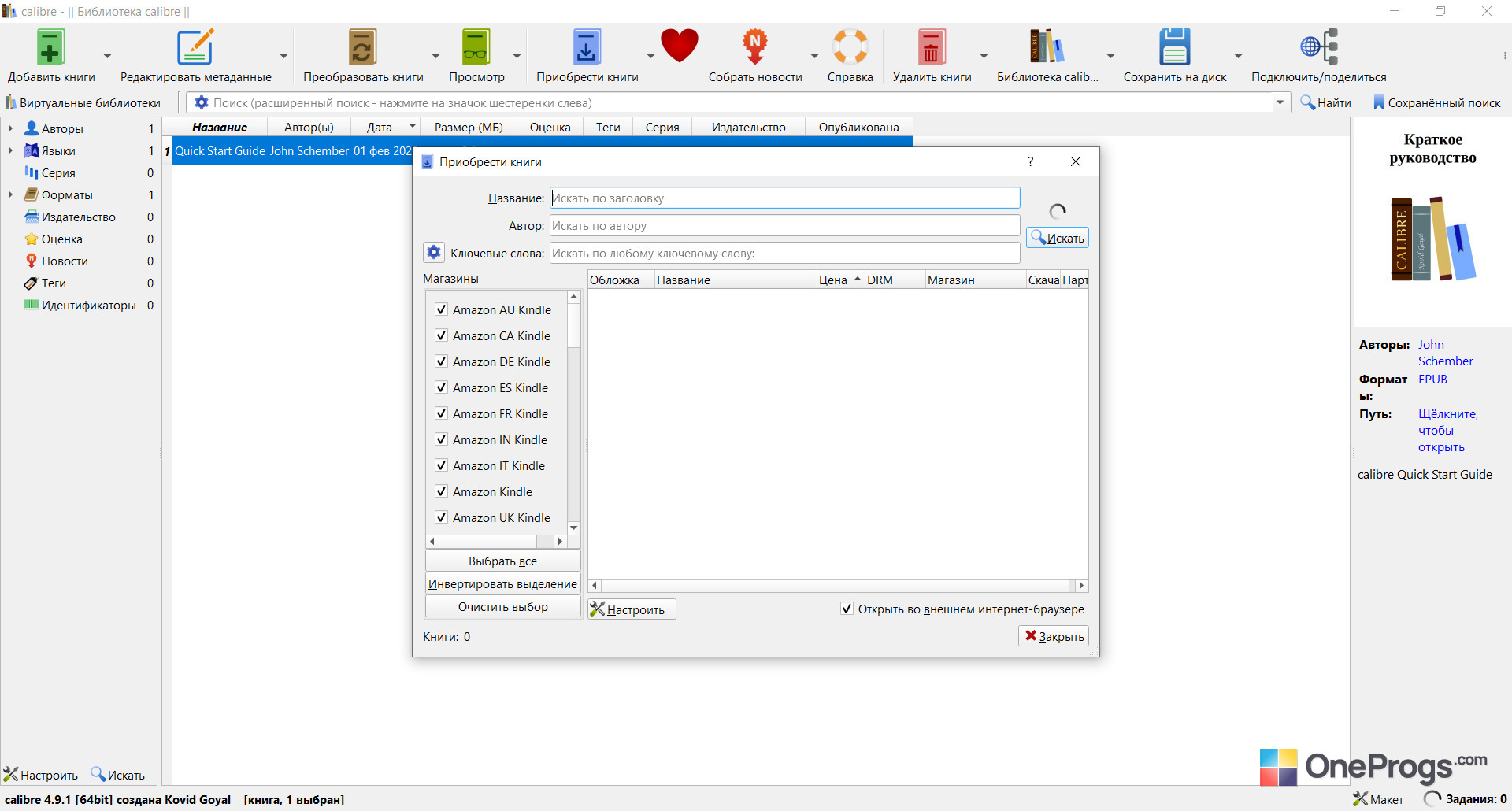The image size is (1512, 811).
Task: Click the Искать search button in dialog
Action: [1058, 238]
